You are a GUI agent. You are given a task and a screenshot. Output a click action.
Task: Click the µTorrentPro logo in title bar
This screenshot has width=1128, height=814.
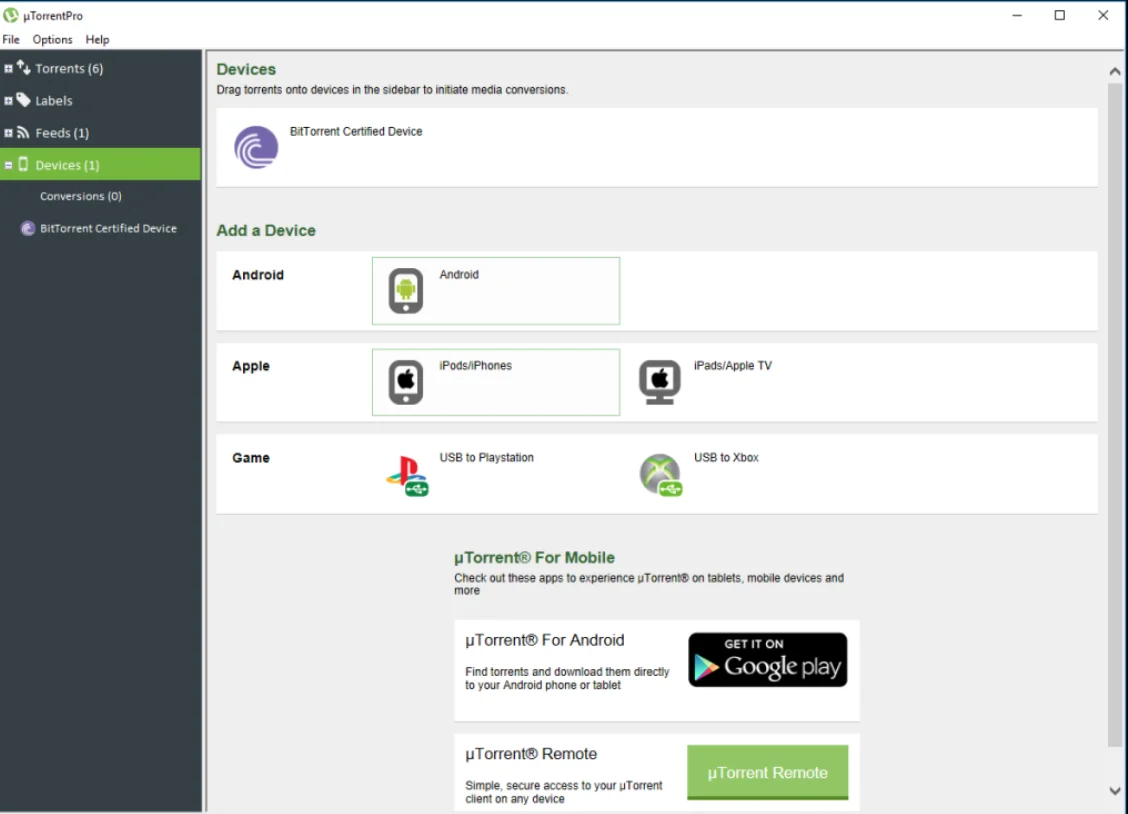11,15
